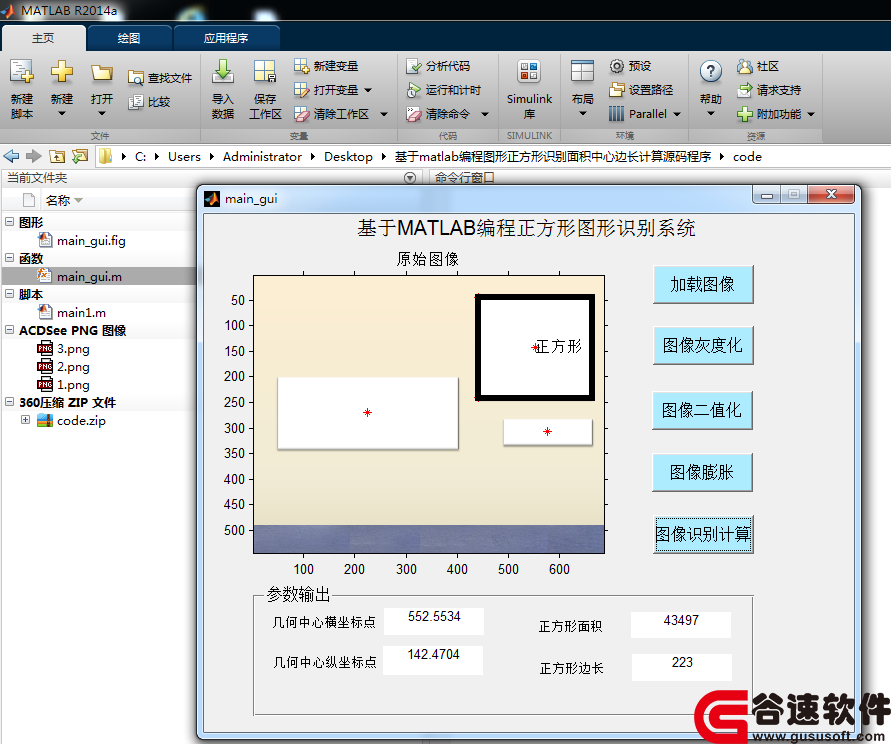Click the back navigation arrow in address bar
Screen dimensions: 891x744
(x=11, y=156)
